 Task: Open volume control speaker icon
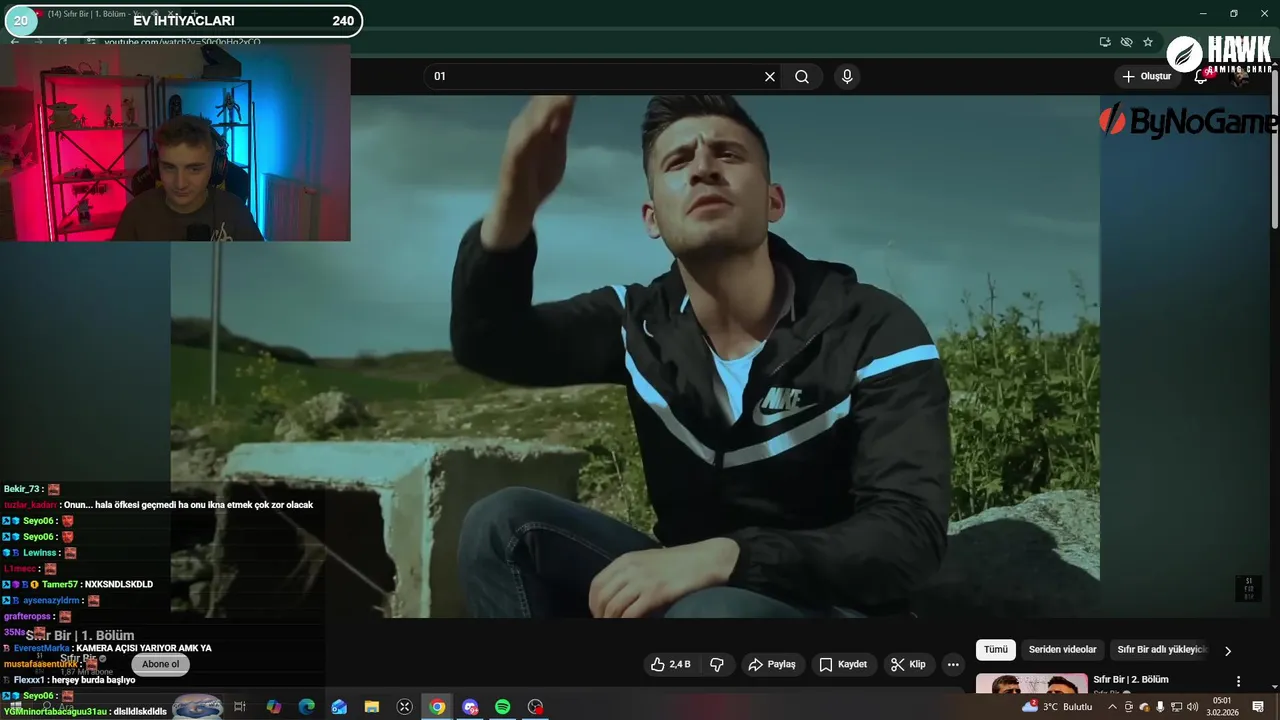coord(1192,707)
